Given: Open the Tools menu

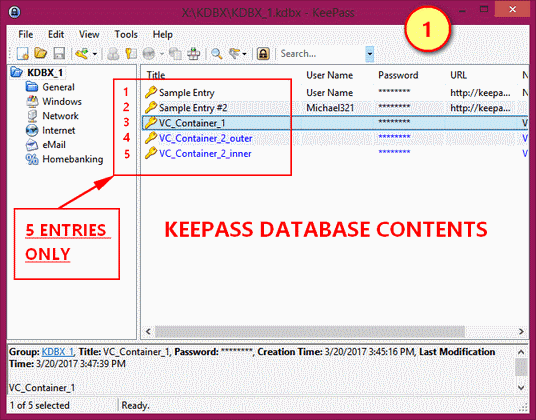Looking at the screenshot, I should point(126,35).
